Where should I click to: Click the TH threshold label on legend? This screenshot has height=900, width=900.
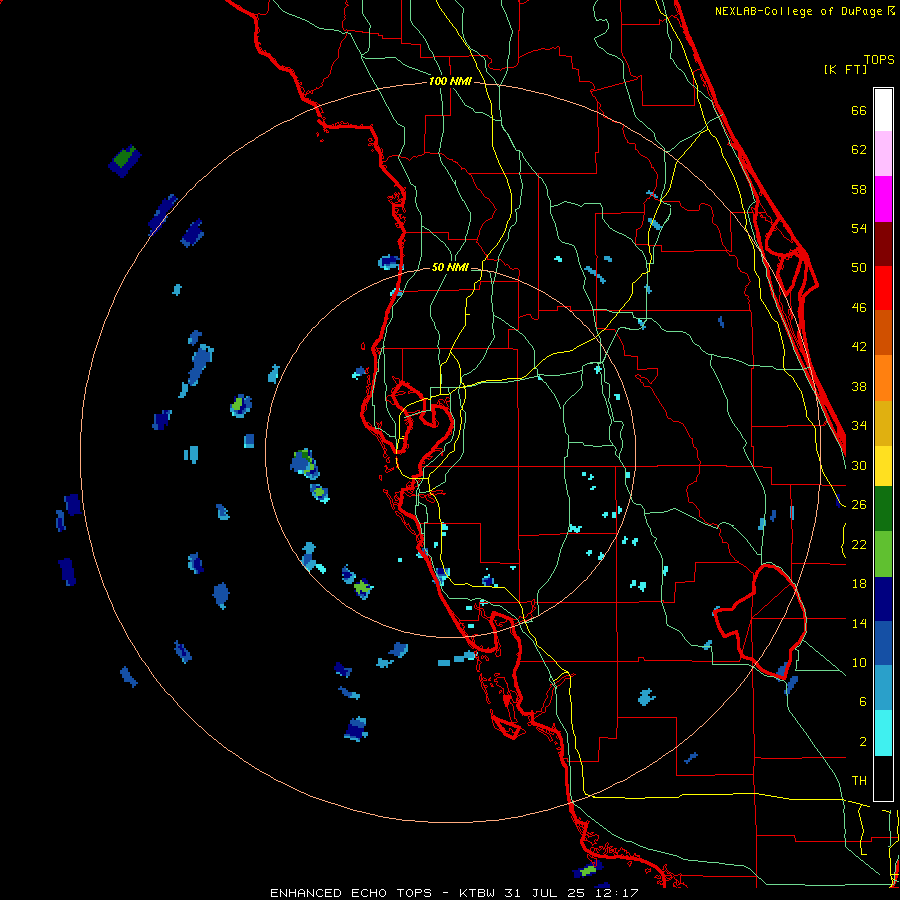(x=859, y=781)
